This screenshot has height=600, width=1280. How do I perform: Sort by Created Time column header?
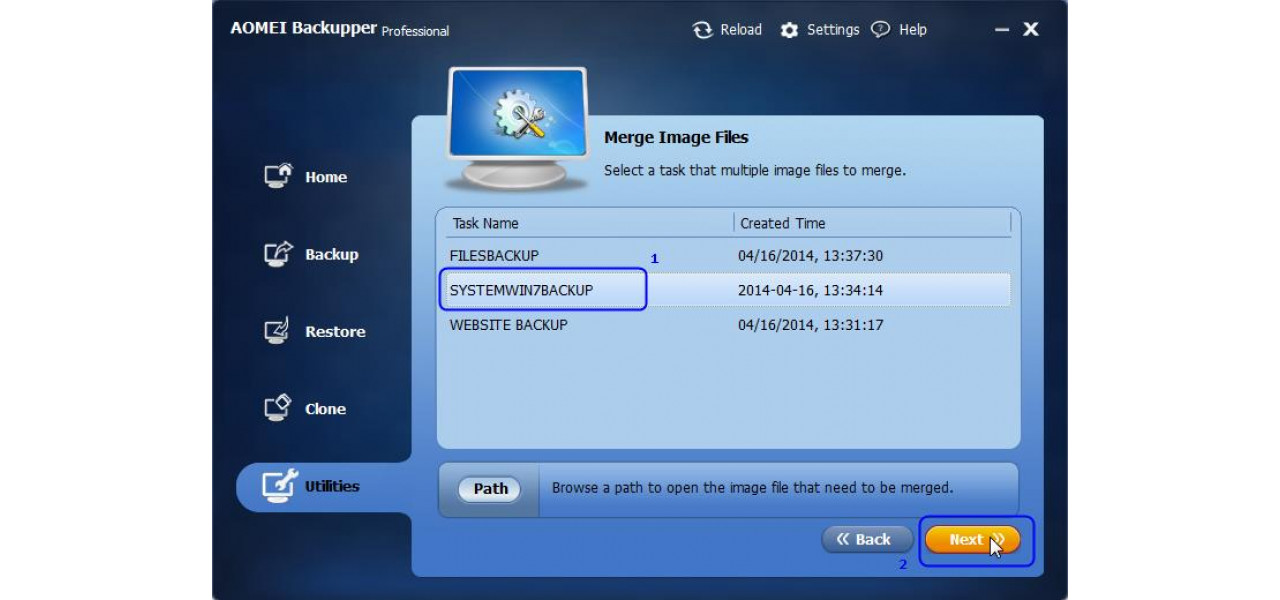872,223
